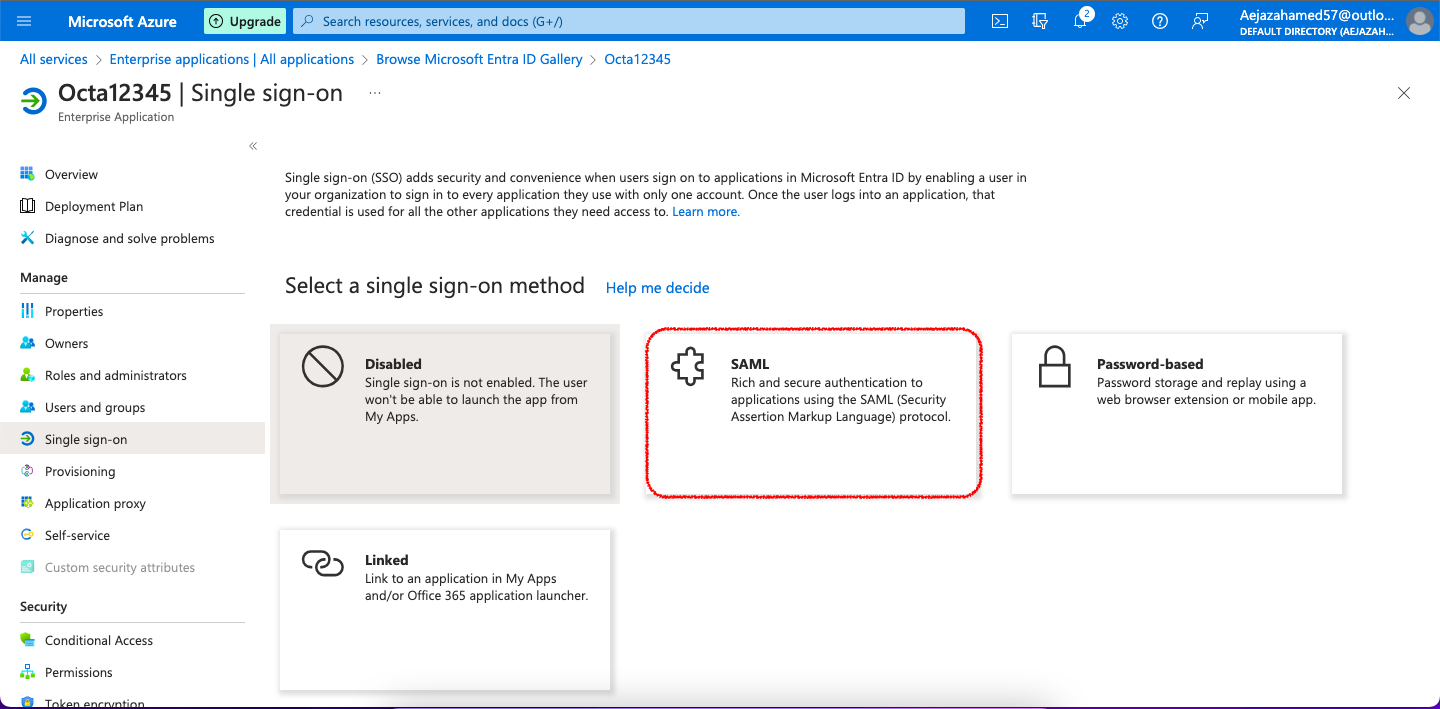Screen dimensions: 1440x709
Task: Click the Provisioning sidebar icon
Action: click(x=27, y=471)
